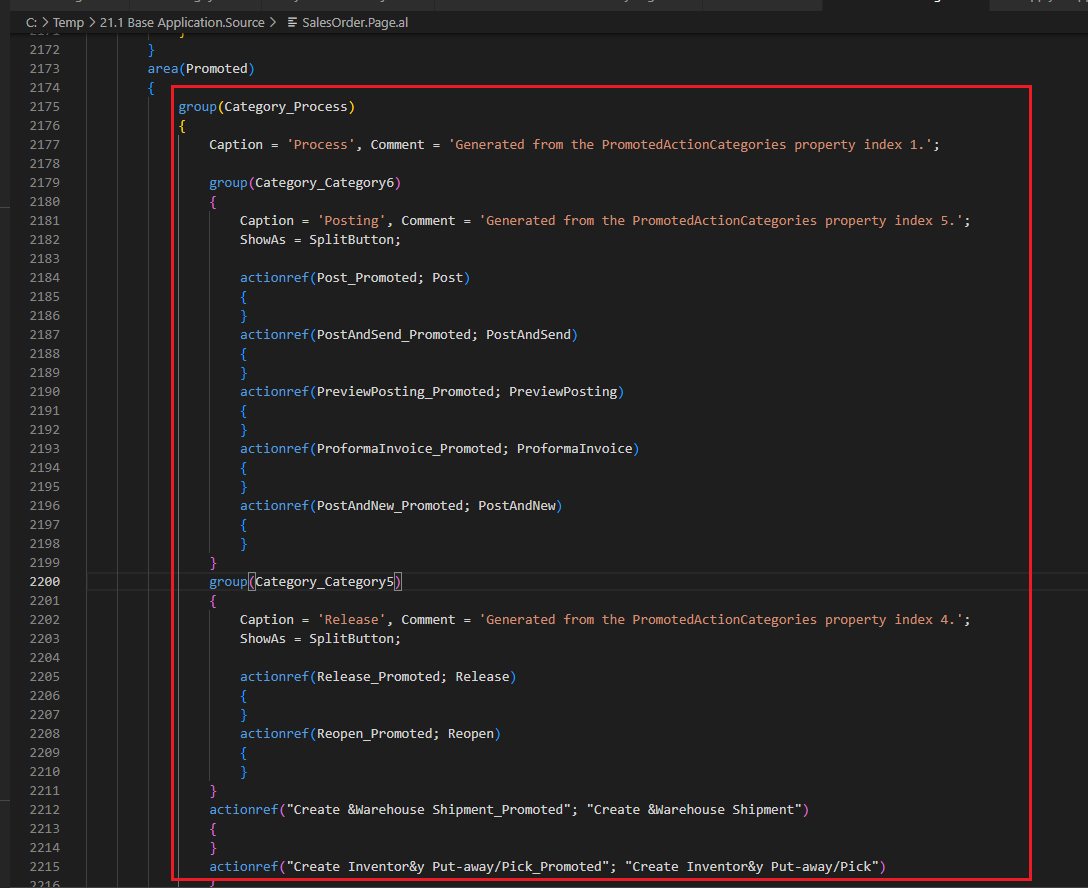The width and height of the screenshot is (1088, 888).
Task: Click the Category_Category6 group name
Action: click(x=325, y=183)
